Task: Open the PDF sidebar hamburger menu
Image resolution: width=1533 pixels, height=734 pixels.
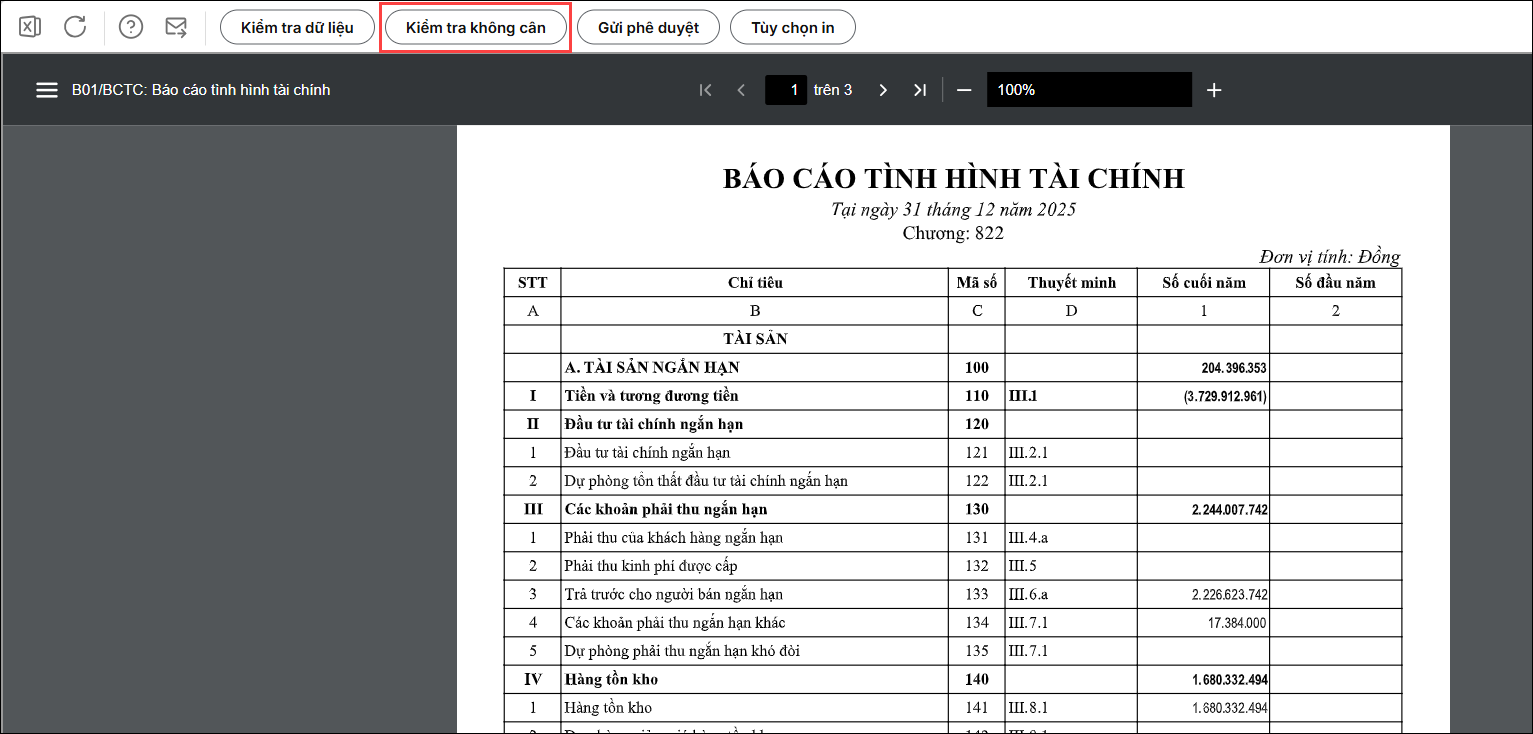Action: point(47,90)
